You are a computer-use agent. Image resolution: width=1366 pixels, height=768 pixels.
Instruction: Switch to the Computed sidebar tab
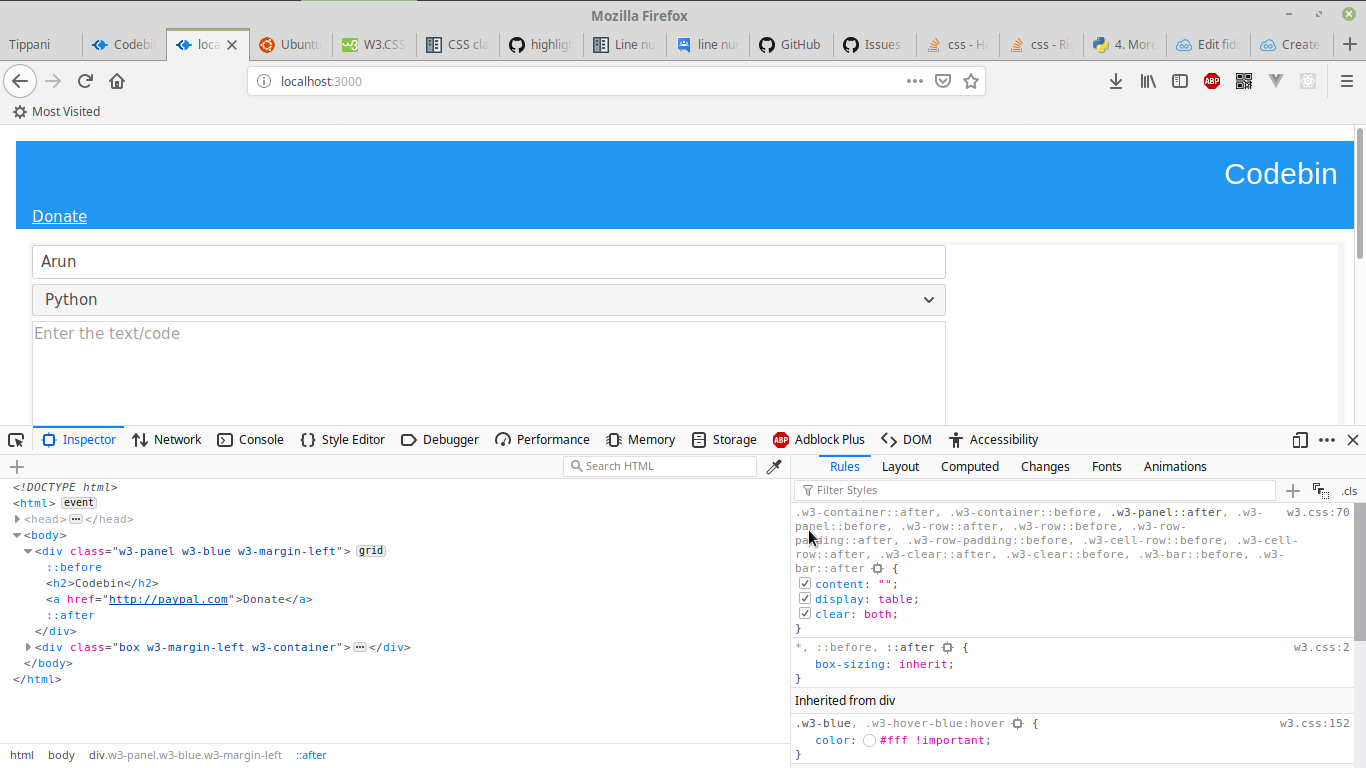(970, 467)
